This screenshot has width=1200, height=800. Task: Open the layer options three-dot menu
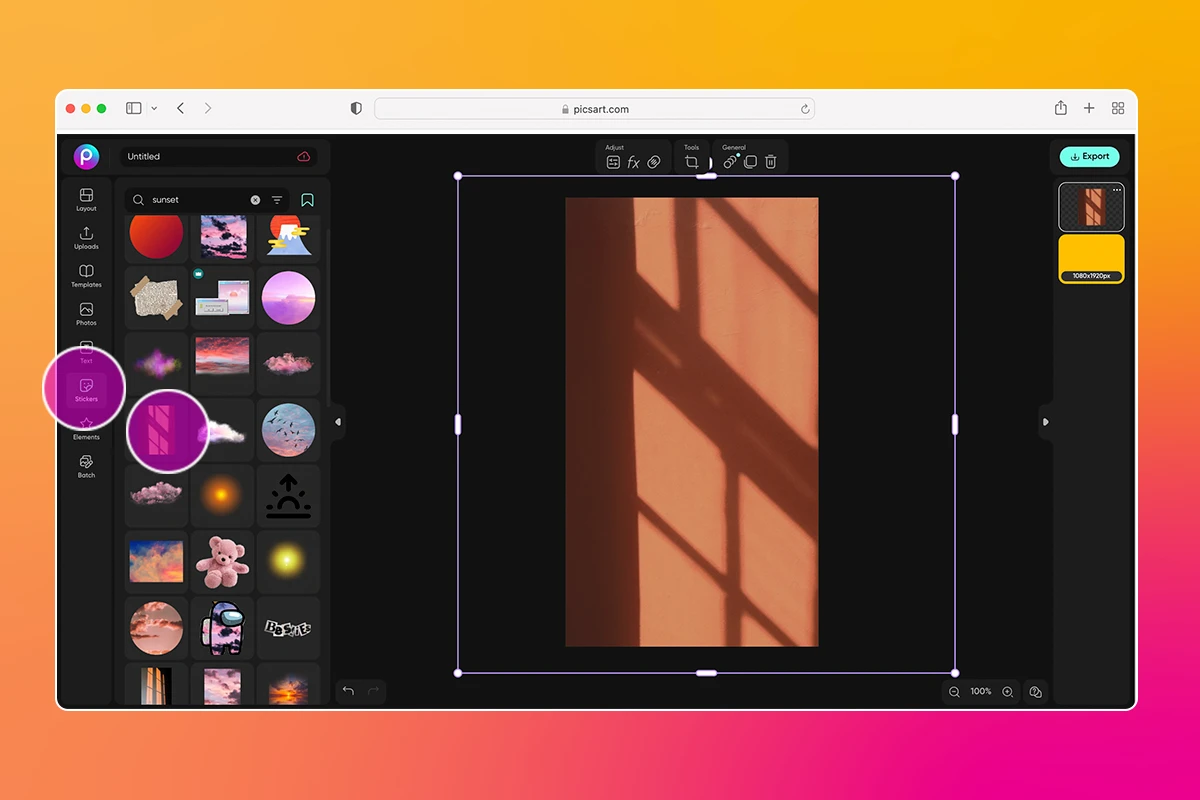coord(1117,189)
